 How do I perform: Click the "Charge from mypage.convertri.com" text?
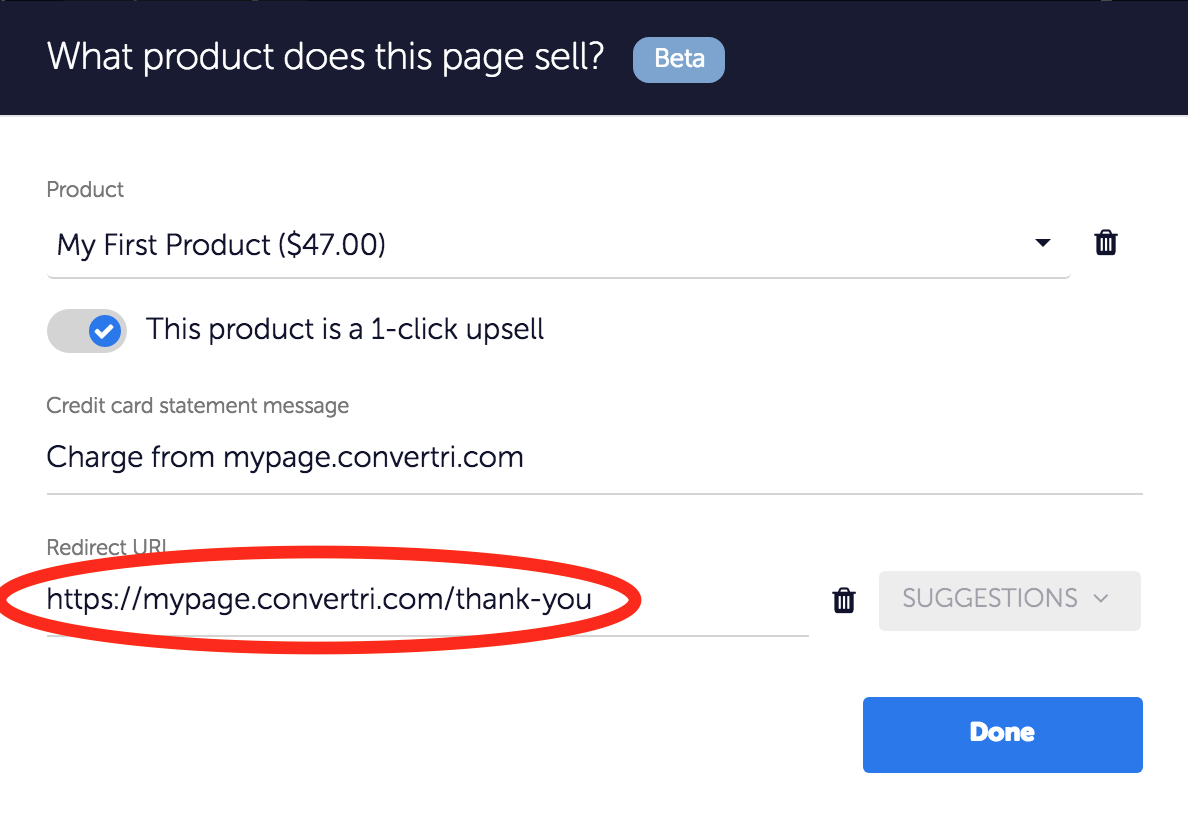coord(285,458)
